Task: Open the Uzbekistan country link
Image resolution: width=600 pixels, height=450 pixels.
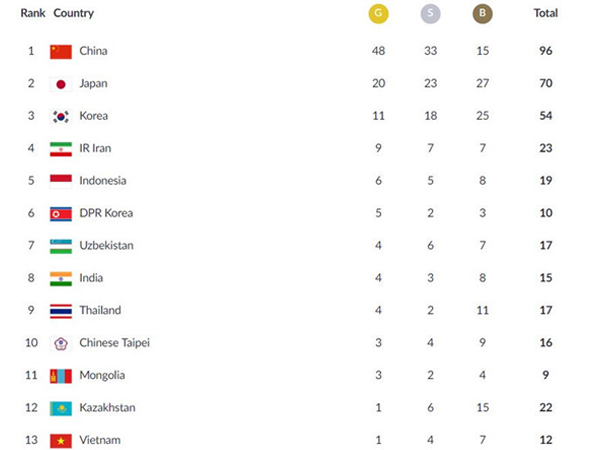Action: click(106, 245)
